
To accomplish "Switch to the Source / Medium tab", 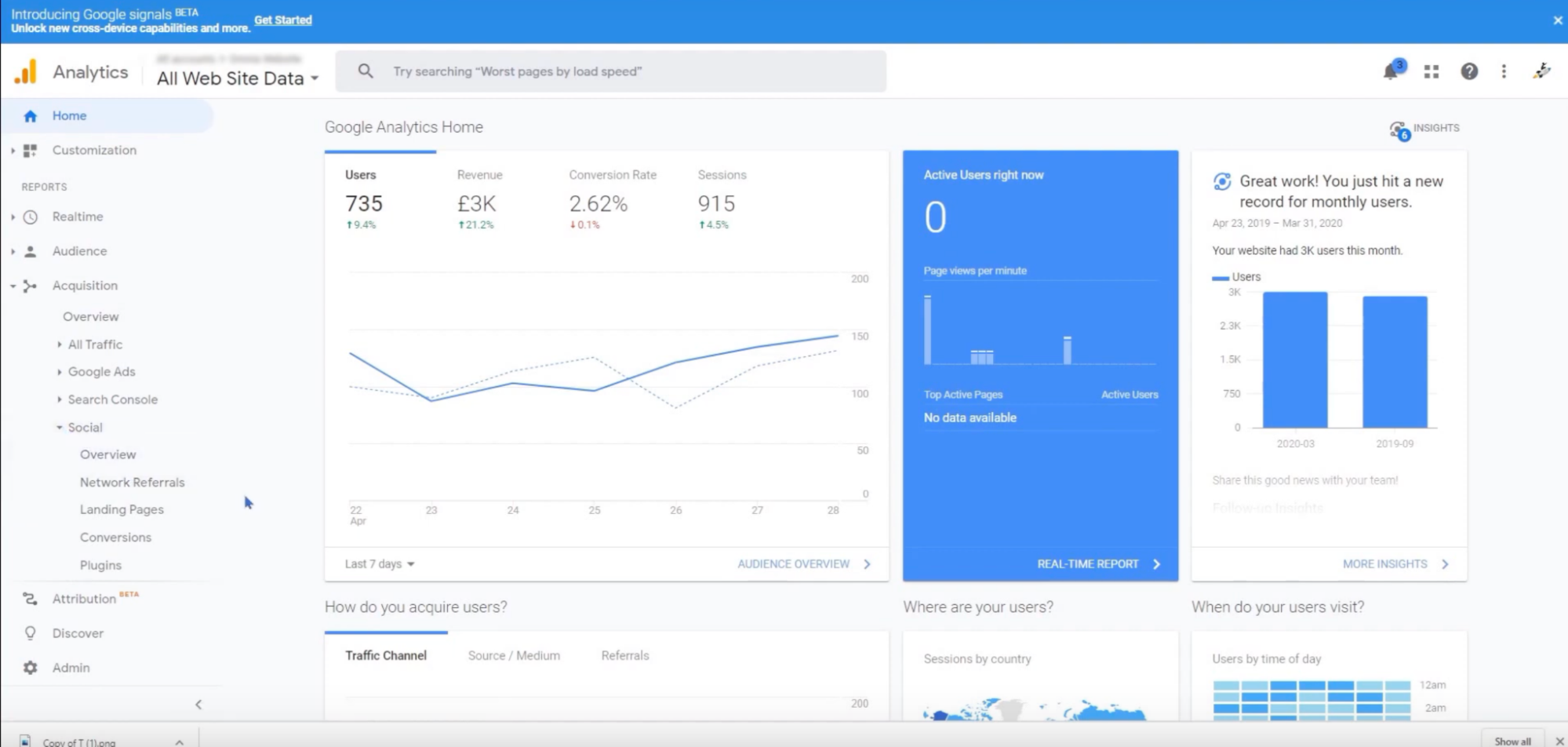I will pyautogui.click(x=514, y=656).
